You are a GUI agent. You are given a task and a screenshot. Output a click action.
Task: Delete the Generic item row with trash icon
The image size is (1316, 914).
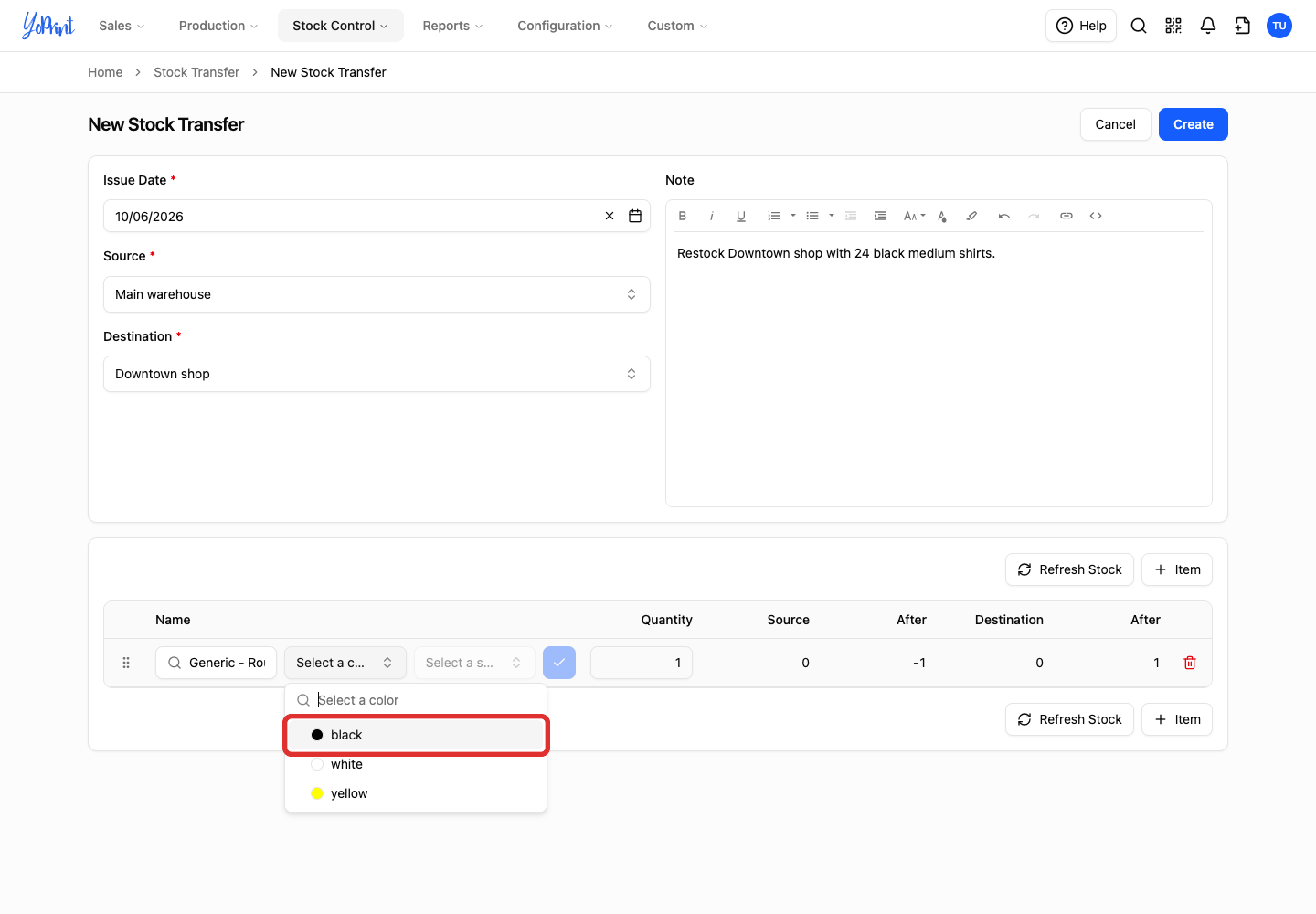[x=1190, y=663]
